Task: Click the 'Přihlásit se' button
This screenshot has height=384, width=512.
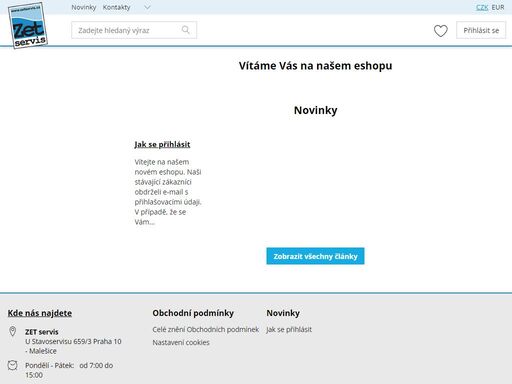Action: pos(481,30)
